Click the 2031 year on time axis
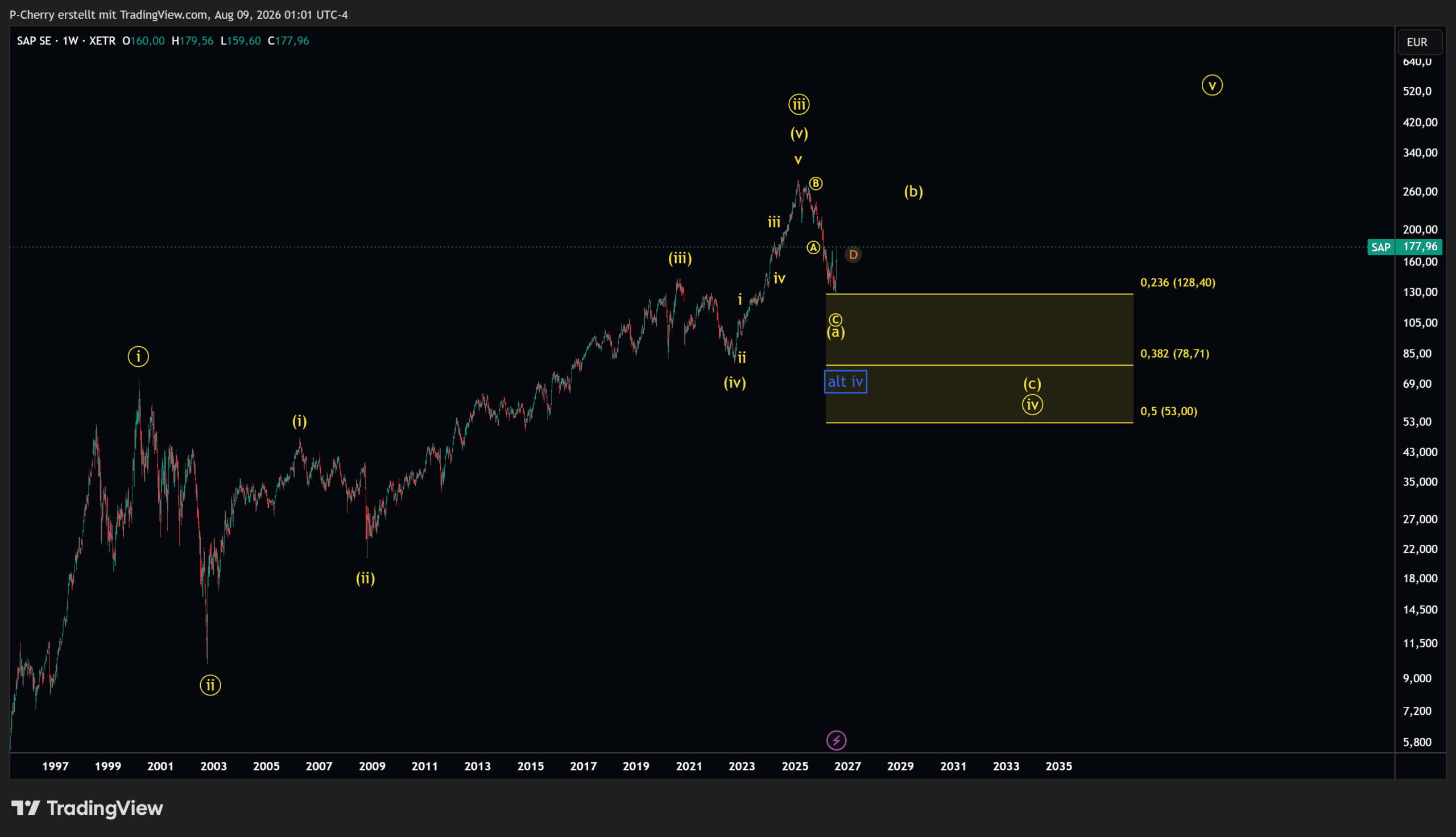The image size is (1456, 837). 953,766
